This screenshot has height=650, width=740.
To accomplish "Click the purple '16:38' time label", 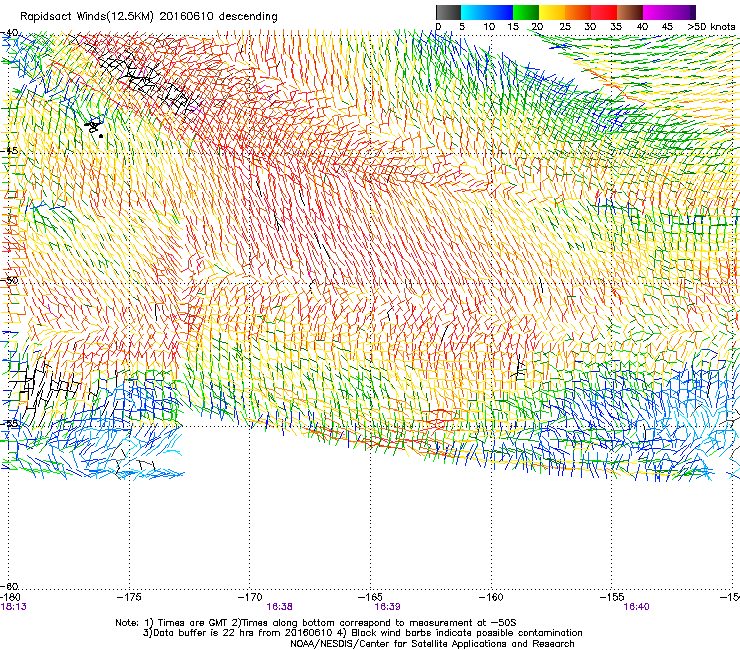I will click(x=279, y=607).
